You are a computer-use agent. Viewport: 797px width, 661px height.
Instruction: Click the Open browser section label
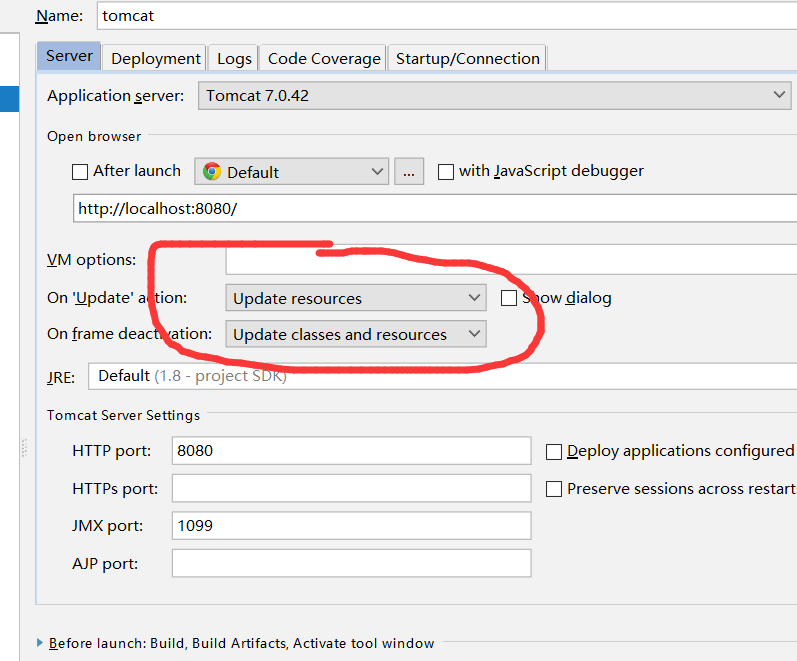[94, 137]
